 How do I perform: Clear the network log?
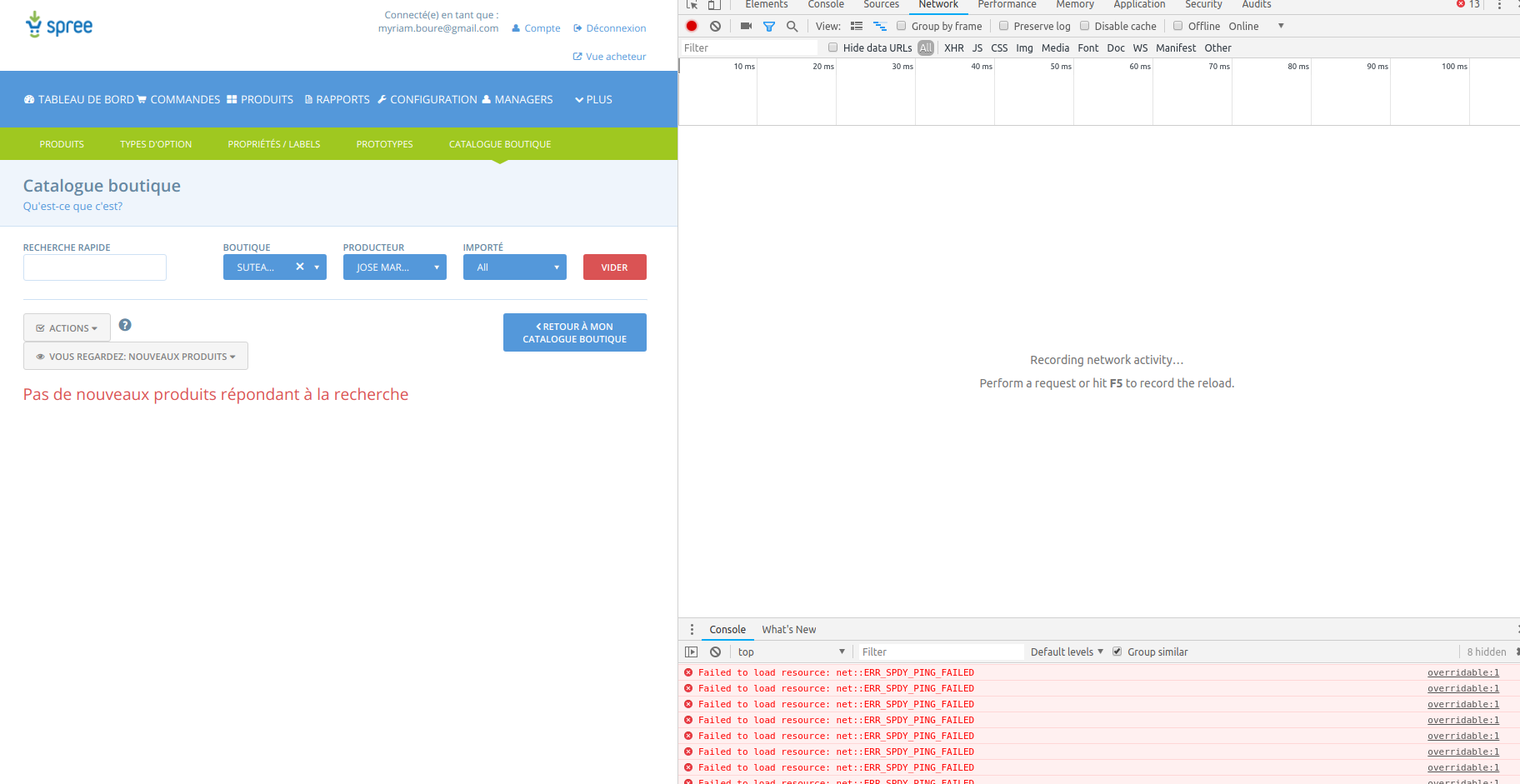tap(715, 26)
